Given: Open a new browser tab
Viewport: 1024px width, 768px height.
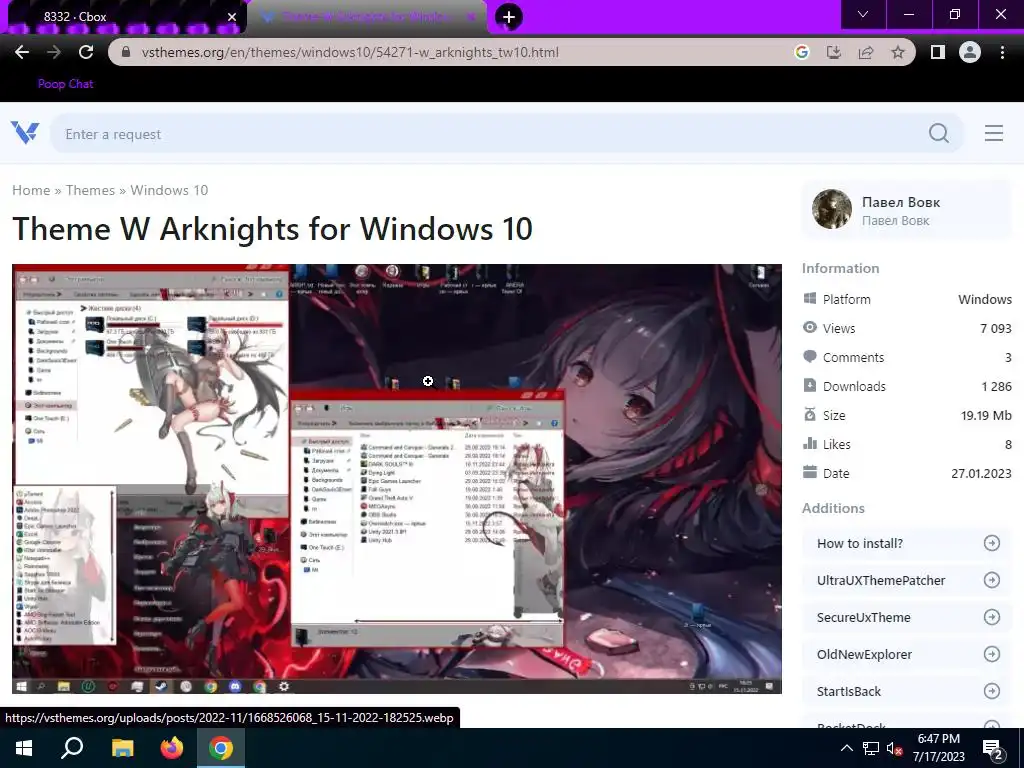Looking at the screenshot, I should pyautogui.click(x=508, y=17).
